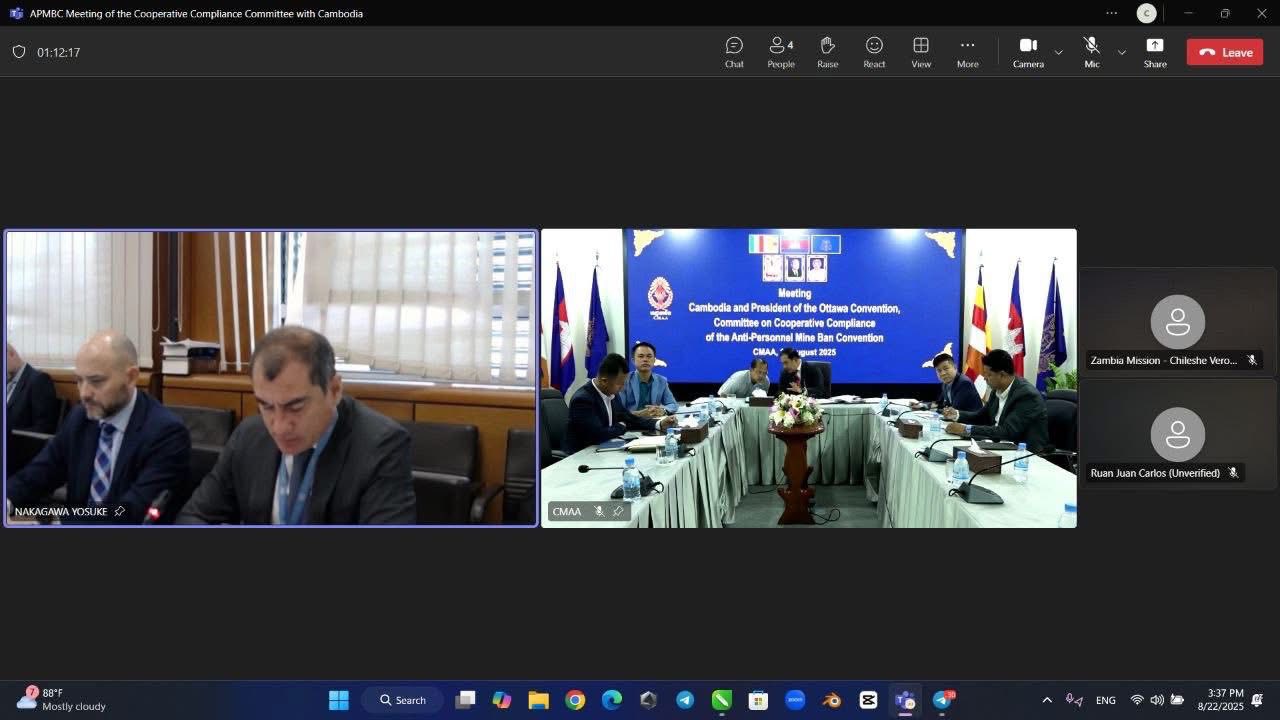Share your screen content
This screenshot has height=720, width=1280.
pyautogui.click(x=1155, y=52)
